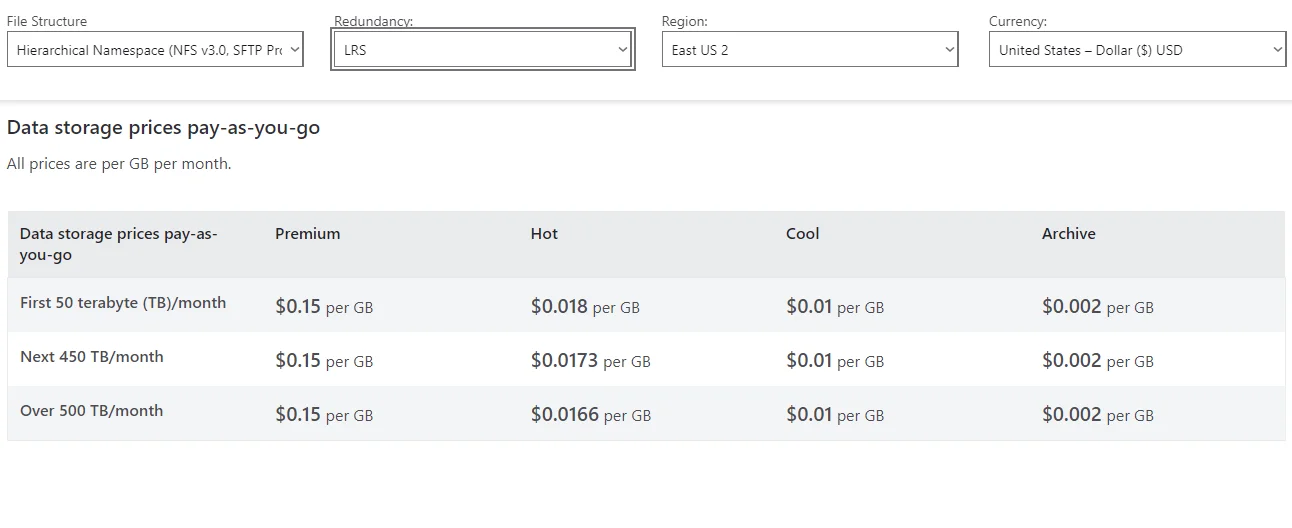Viewport: 1292px width, 528px height.
Task: Click the 'Redundancy:' label
Action: [374, 21]
